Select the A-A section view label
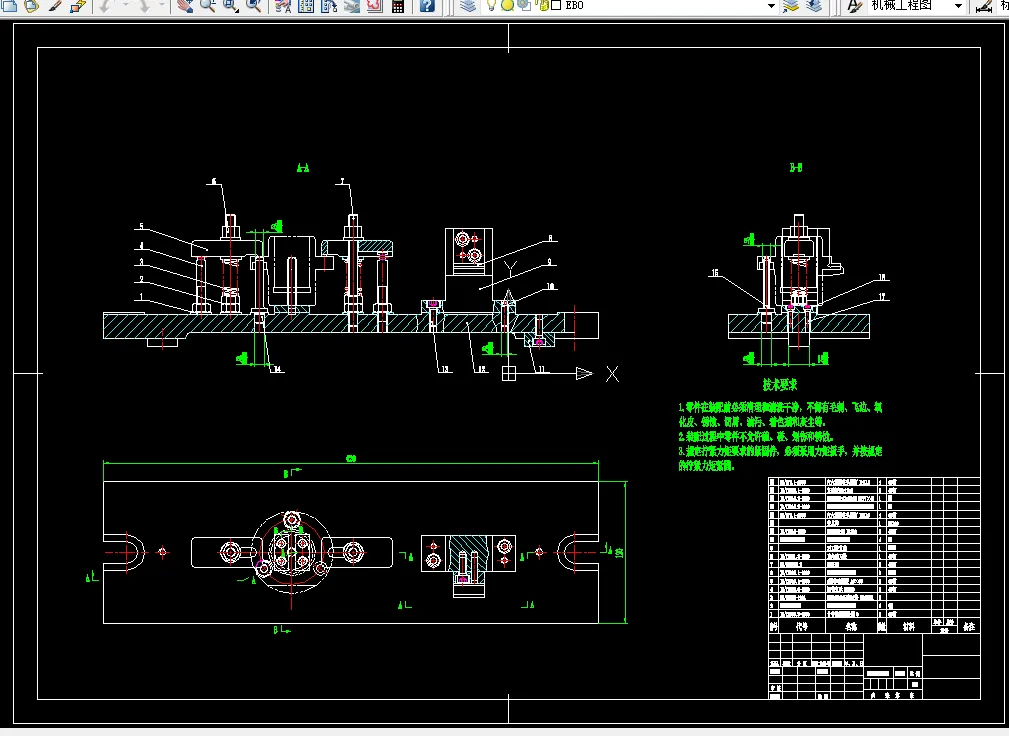 [303, 168]
